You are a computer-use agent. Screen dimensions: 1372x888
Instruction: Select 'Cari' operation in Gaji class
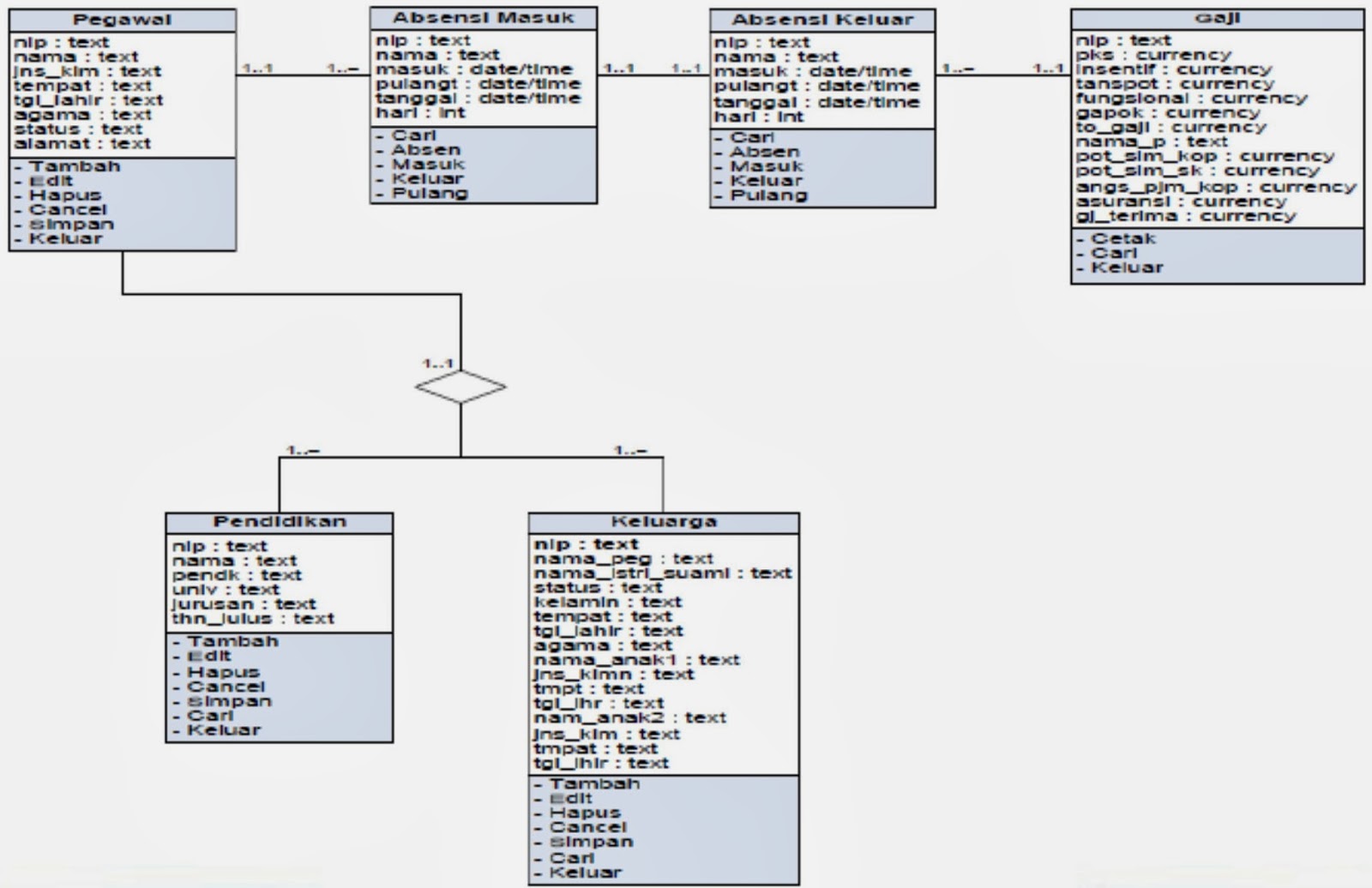click(1107, 253)
